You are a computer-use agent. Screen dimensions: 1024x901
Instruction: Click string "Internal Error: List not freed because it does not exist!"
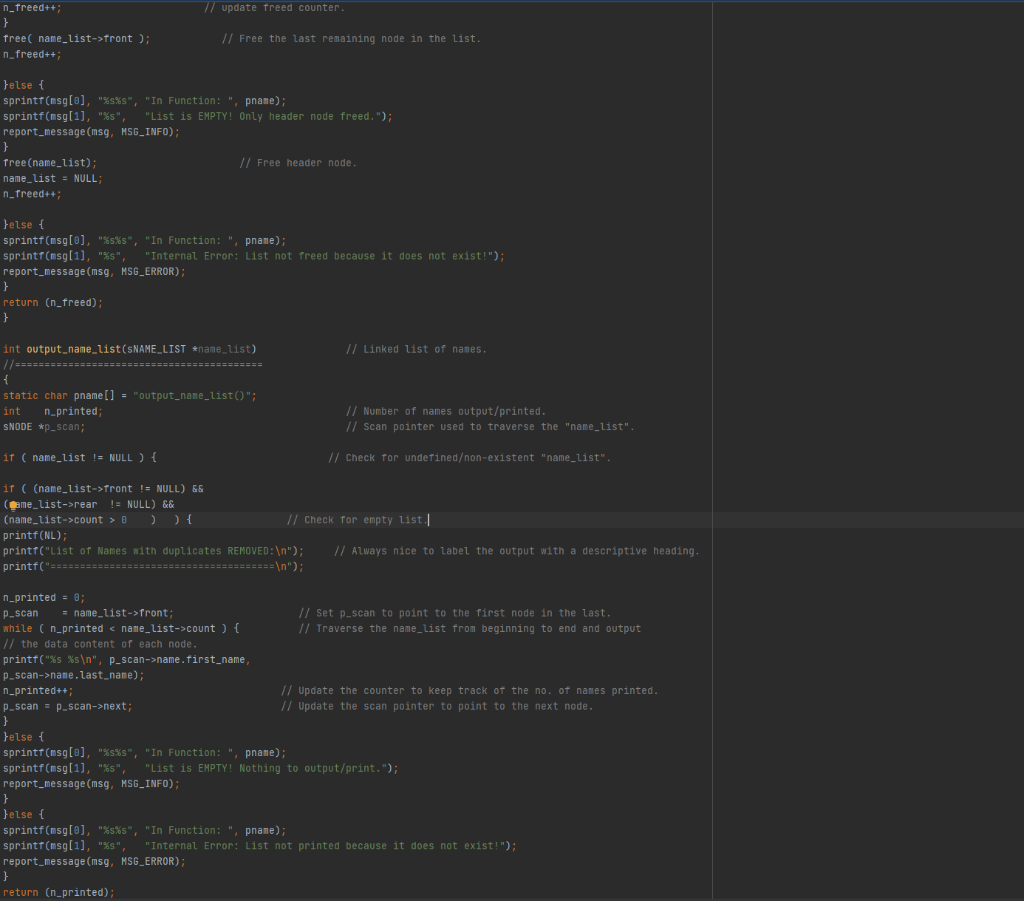(x=319, y=256)
